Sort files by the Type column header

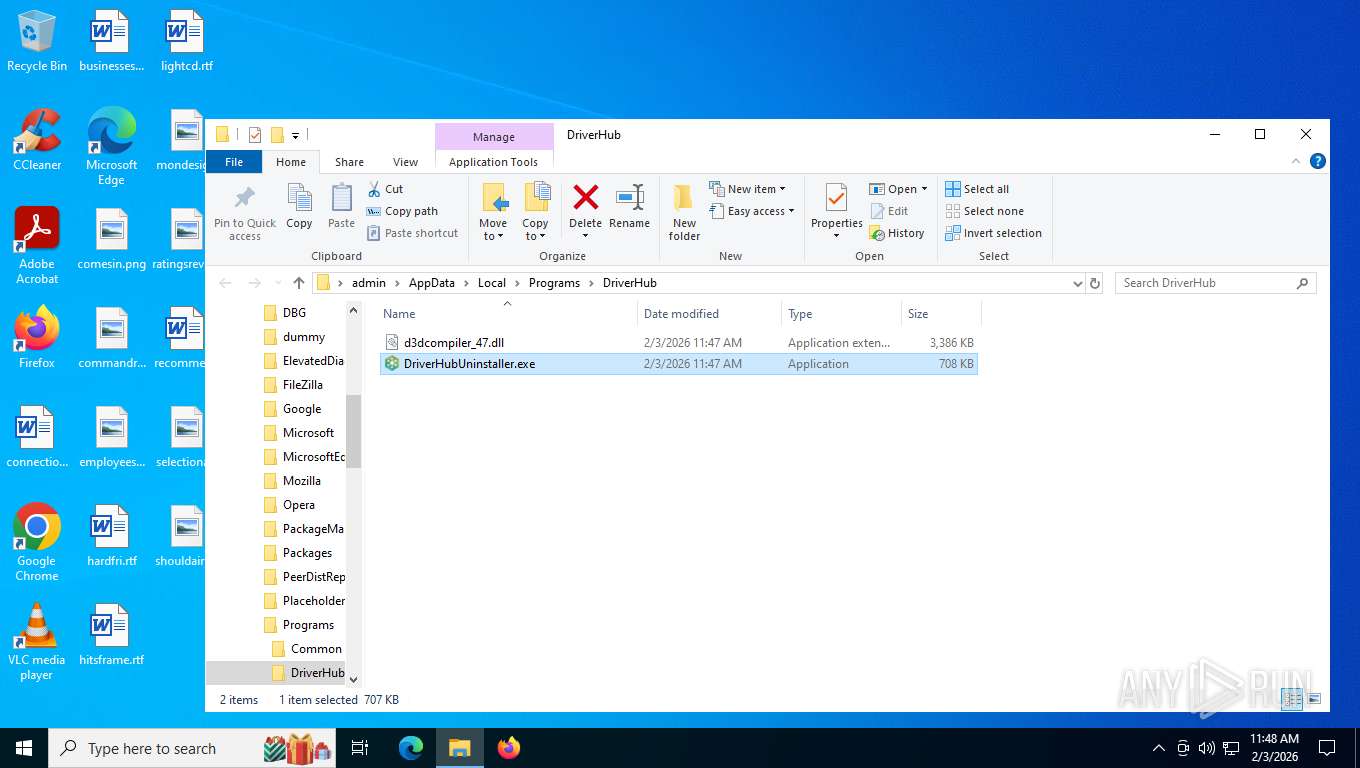point(841,314)
